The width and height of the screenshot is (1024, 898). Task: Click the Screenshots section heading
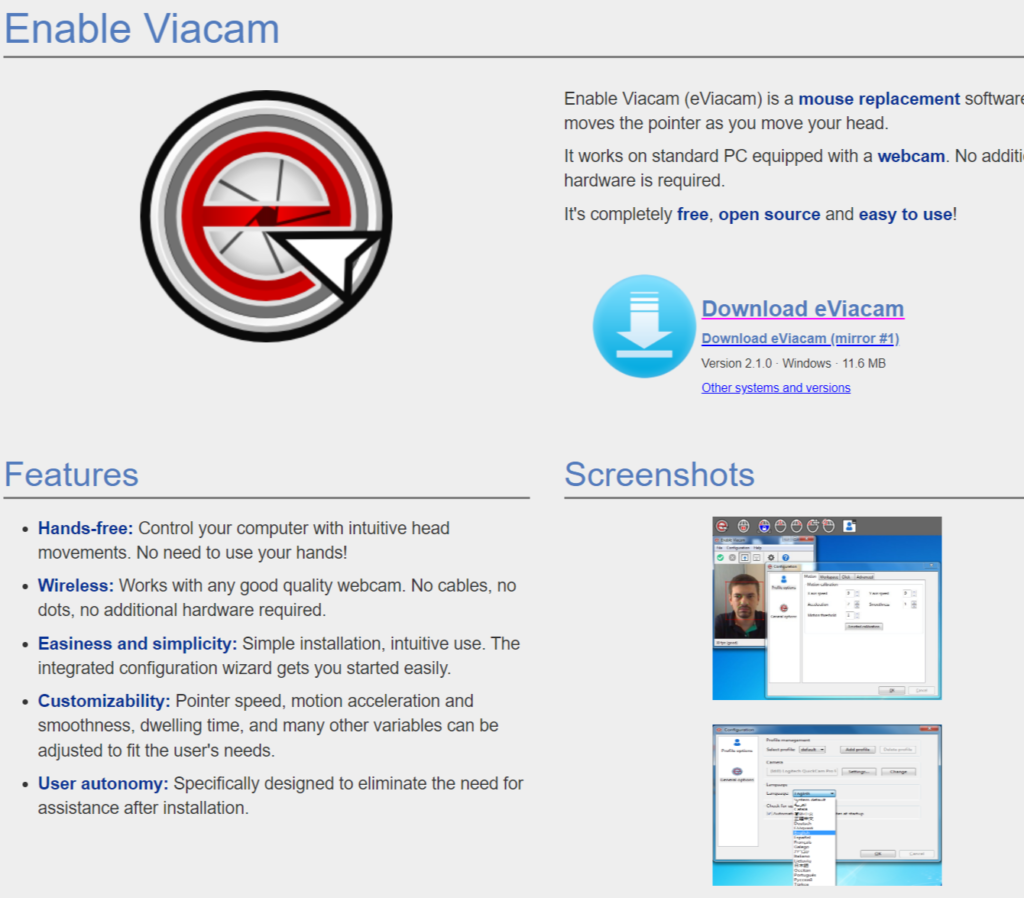point(659,474)
